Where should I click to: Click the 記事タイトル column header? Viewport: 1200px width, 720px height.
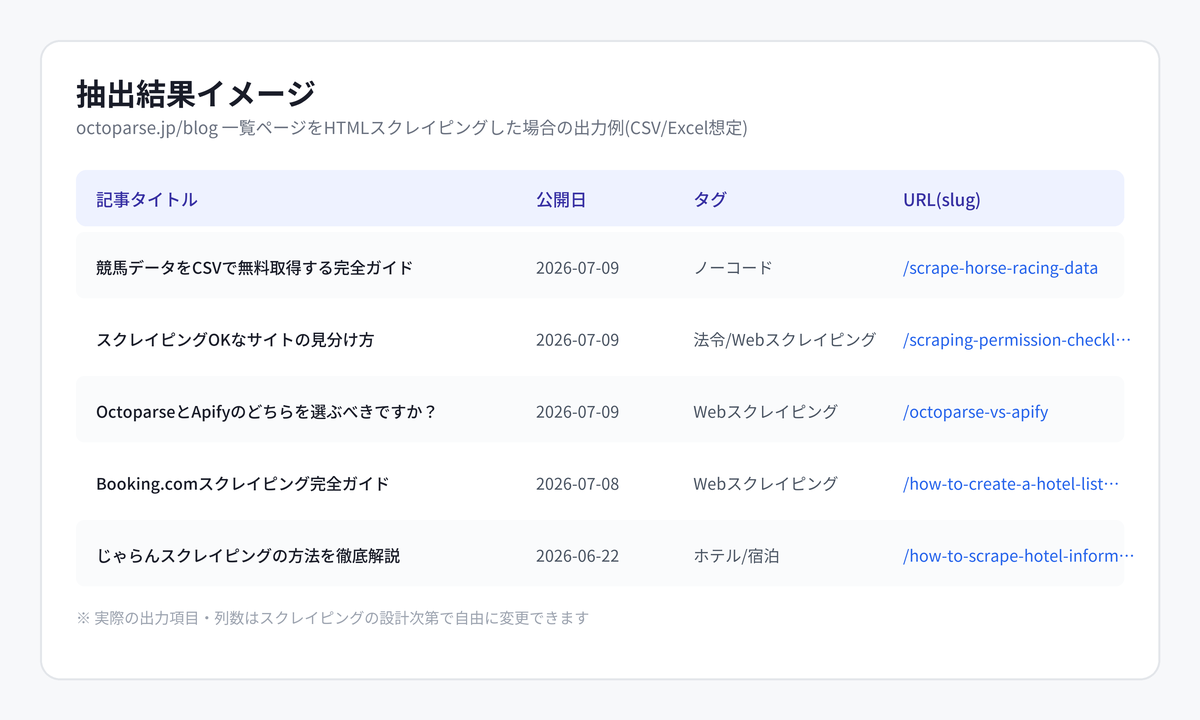coord(147,199)
